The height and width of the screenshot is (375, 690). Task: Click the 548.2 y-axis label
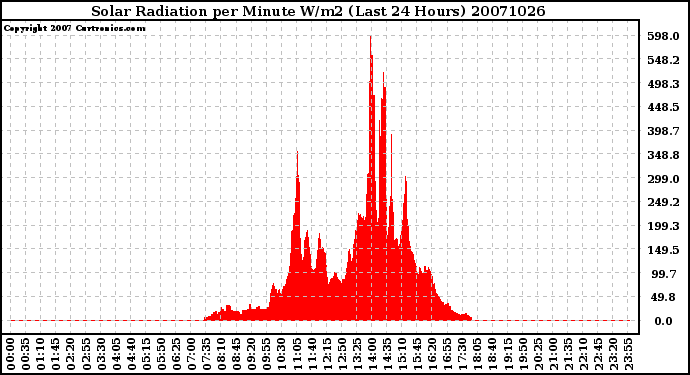pyautogui.click(x=663, y=60)
